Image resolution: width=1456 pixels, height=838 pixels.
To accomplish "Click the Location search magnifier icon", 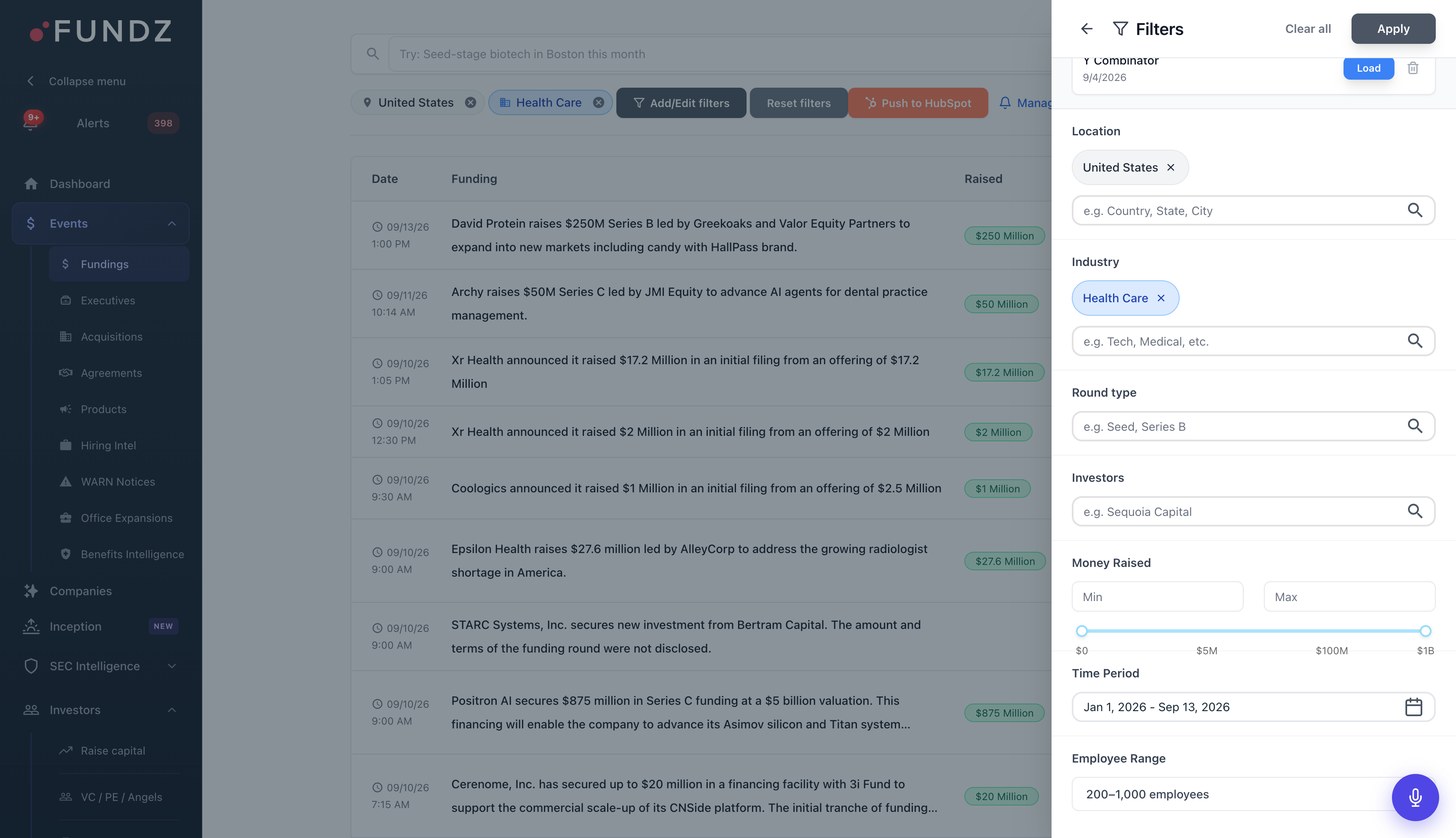I will [x=1415, y=211].
